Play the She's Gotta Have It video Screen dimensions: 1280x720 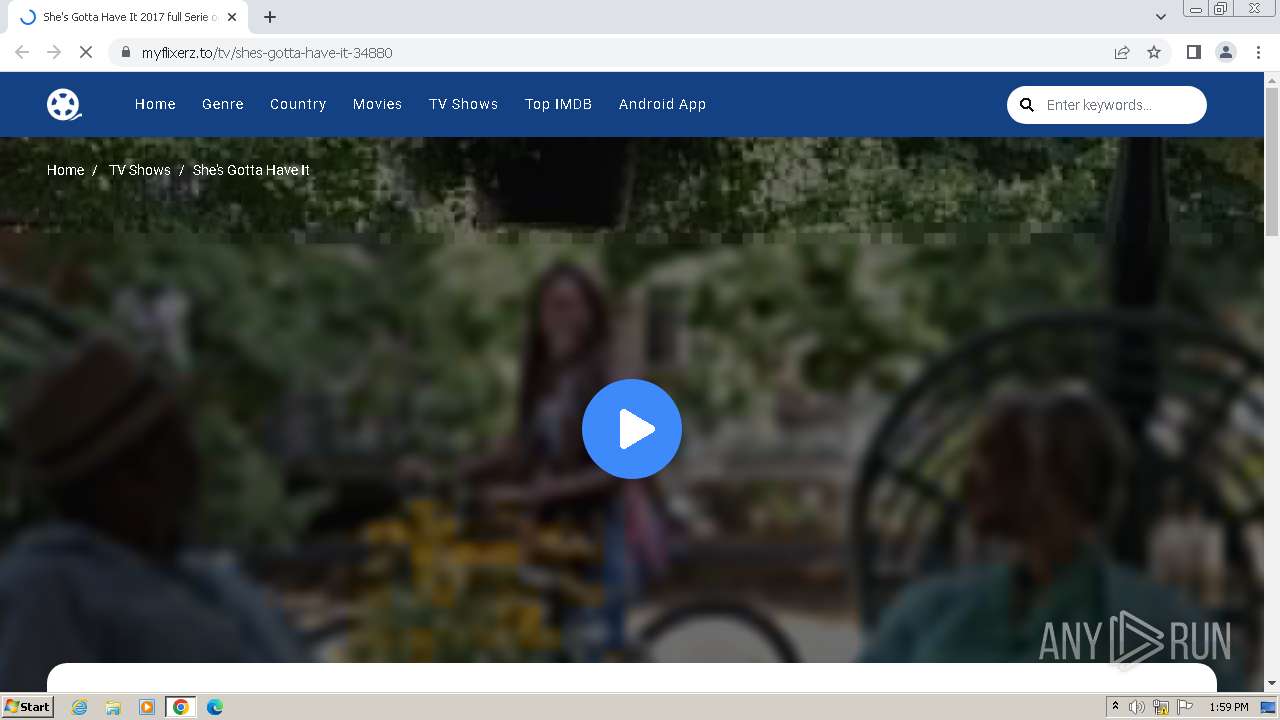(632, 429)
